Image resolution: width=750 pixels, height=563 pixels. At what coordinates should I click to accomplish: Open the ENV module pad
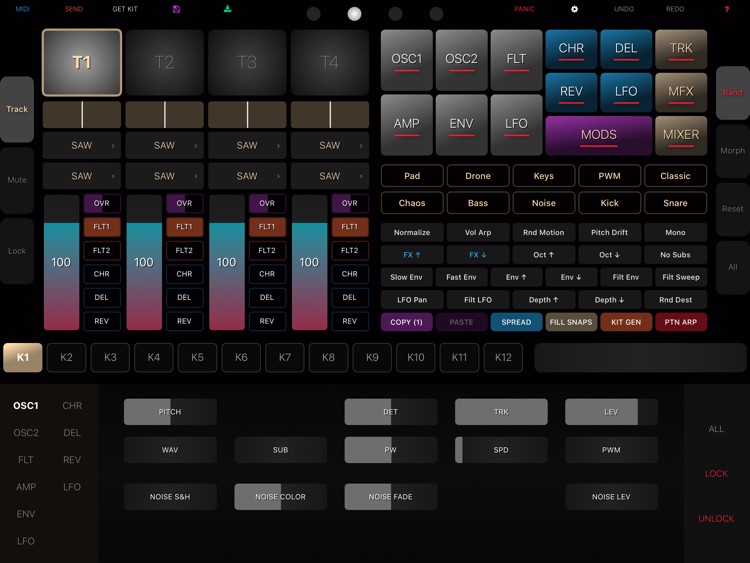pyautogui.click(x=462, y=124)
